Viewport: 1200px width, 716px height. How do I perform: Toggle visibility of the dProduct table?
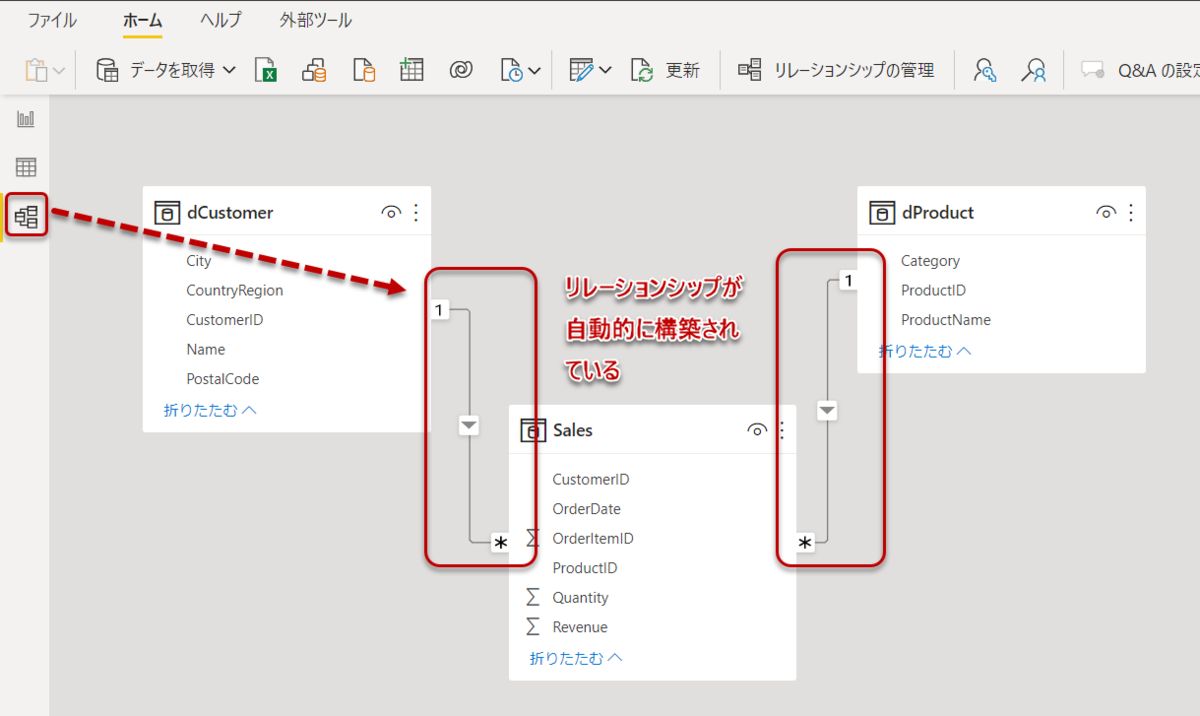click(1106, 211)
